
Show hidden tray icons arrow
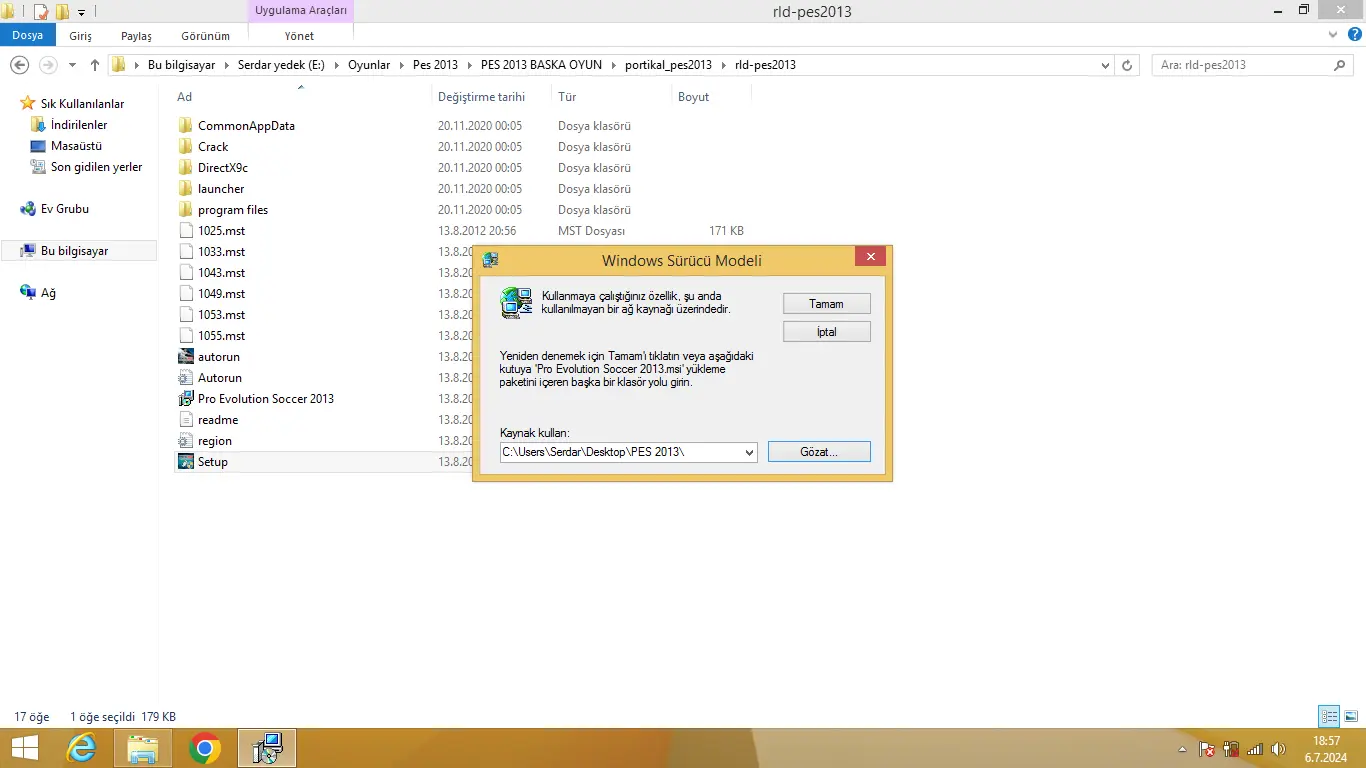(x=1183, y=749)
